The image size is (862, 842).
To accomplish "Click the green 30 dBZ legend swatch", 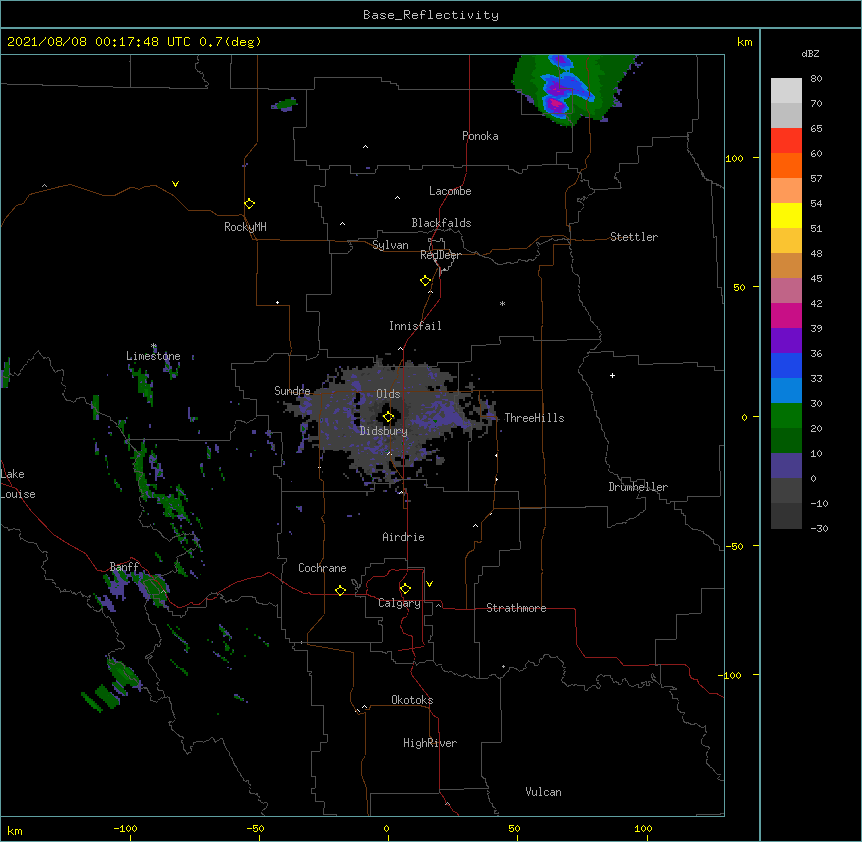I will point(786,416).
